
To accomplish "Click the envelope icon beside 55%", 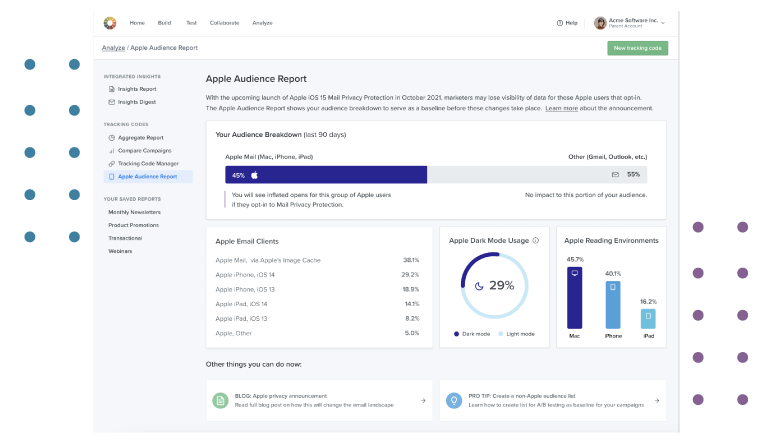I will (615, 175).
